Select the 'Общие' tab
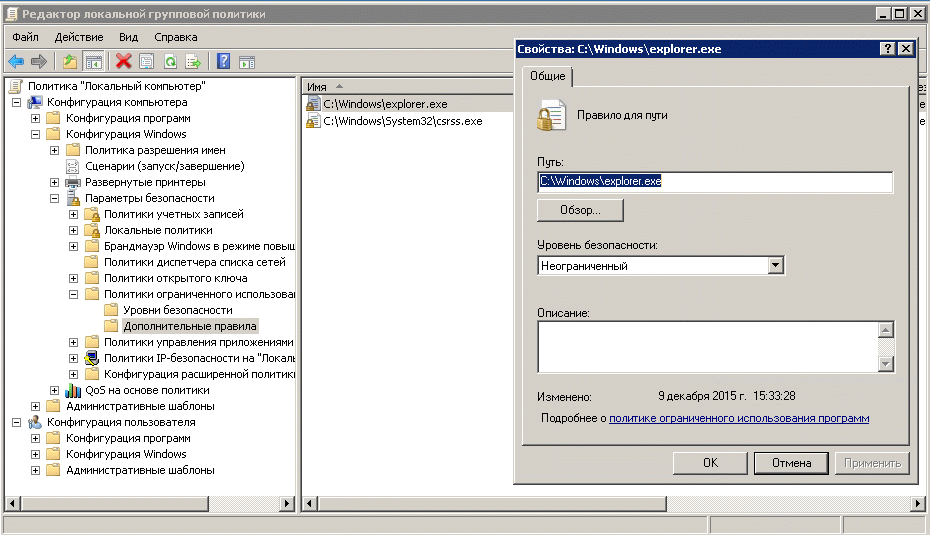Viewport: 930px width, 535px height. [547, 76]
